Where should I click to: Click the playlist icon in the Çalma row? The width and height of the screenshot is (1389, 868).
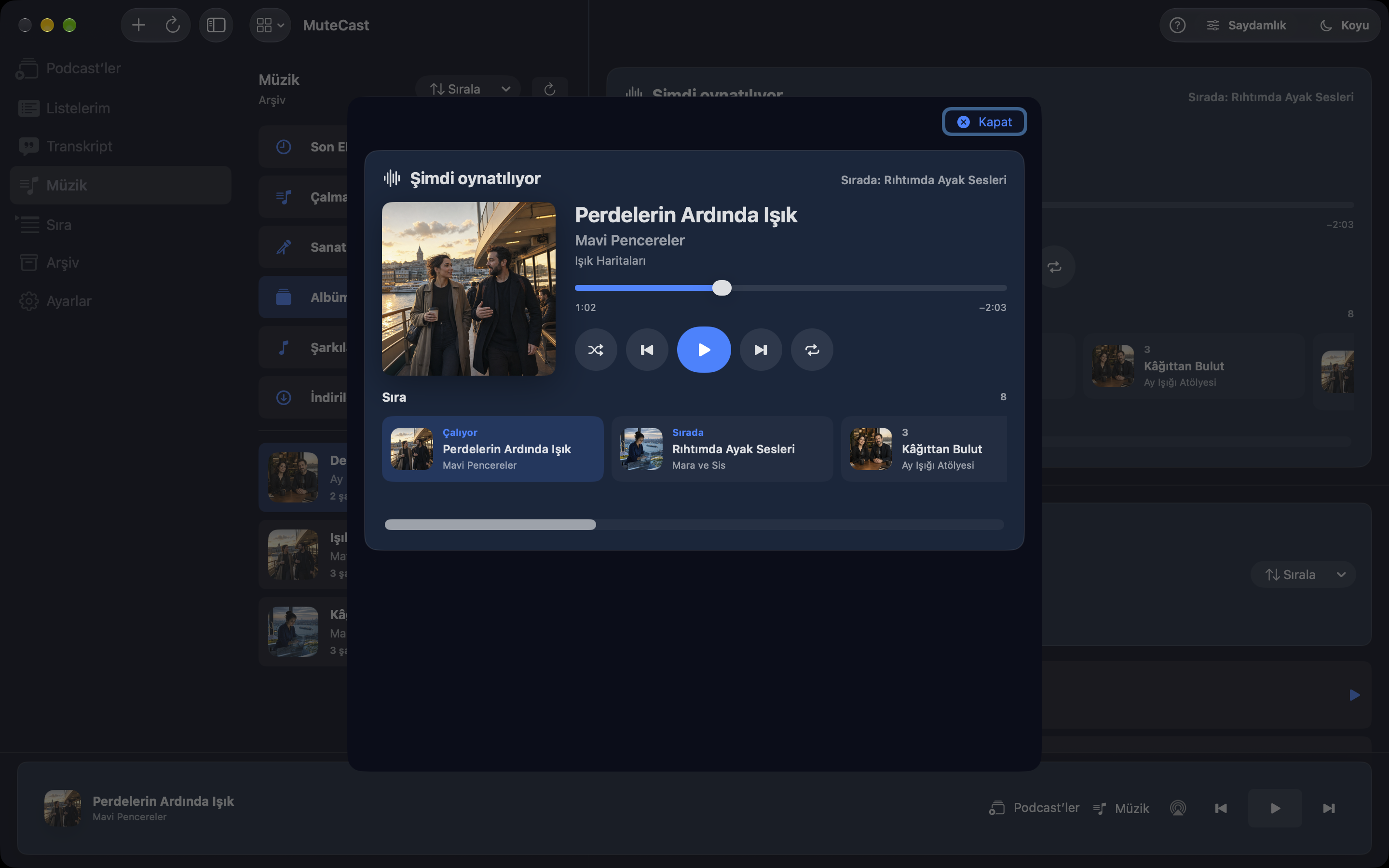(284, 197)
